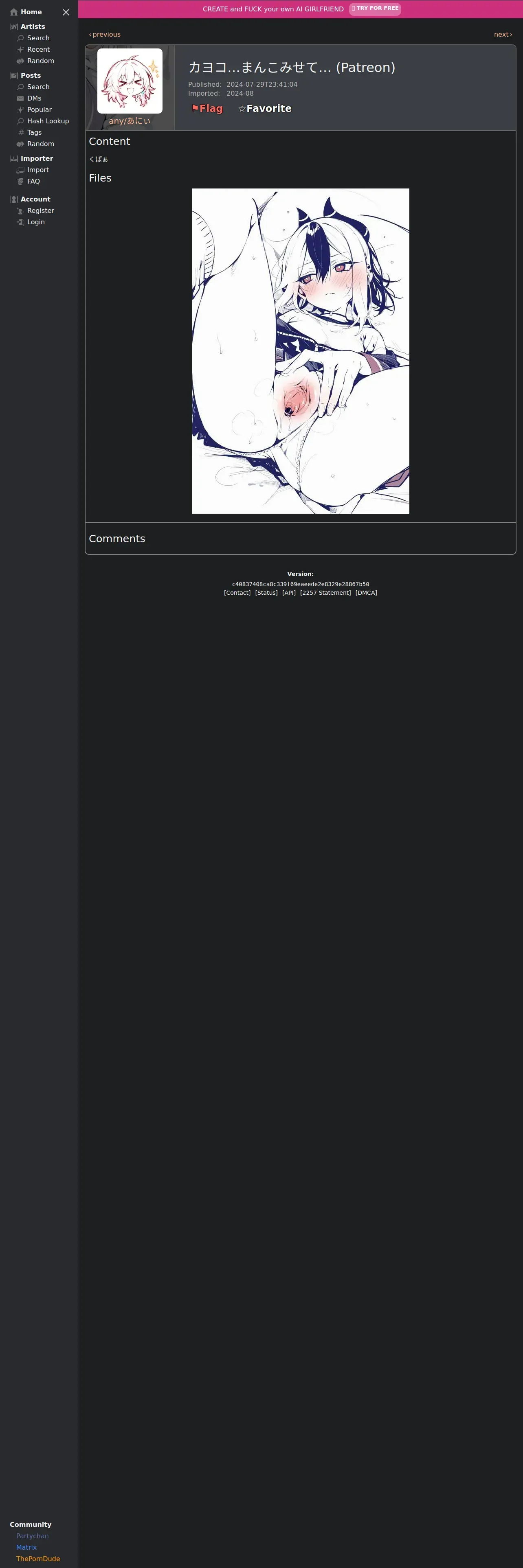Open the Home menu item
523x1568 pixels.
[x=31, y=12]
